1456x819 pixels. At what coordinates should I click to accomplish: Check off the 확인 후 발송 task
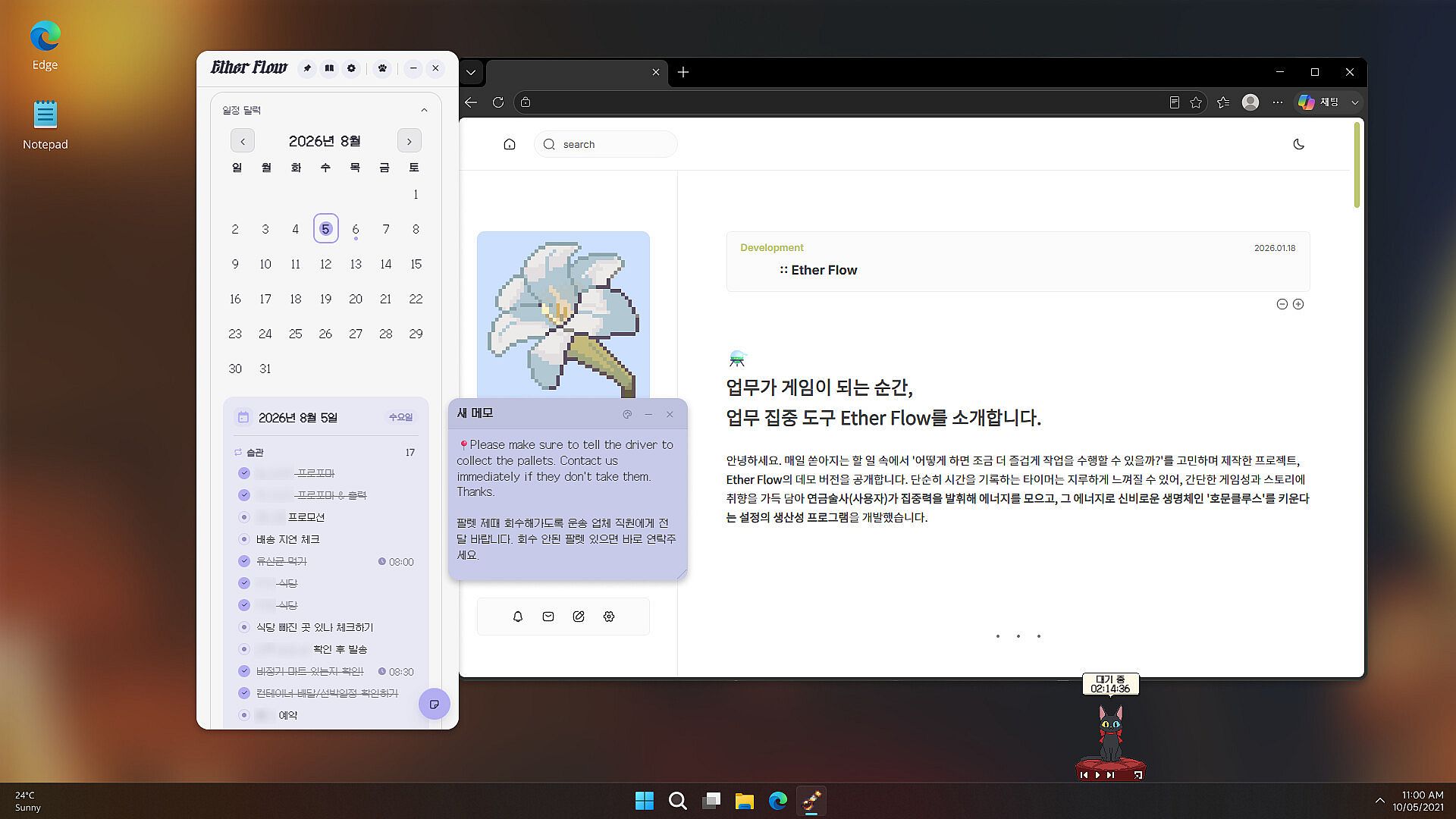pyautogui.click(x=244, y=649)
